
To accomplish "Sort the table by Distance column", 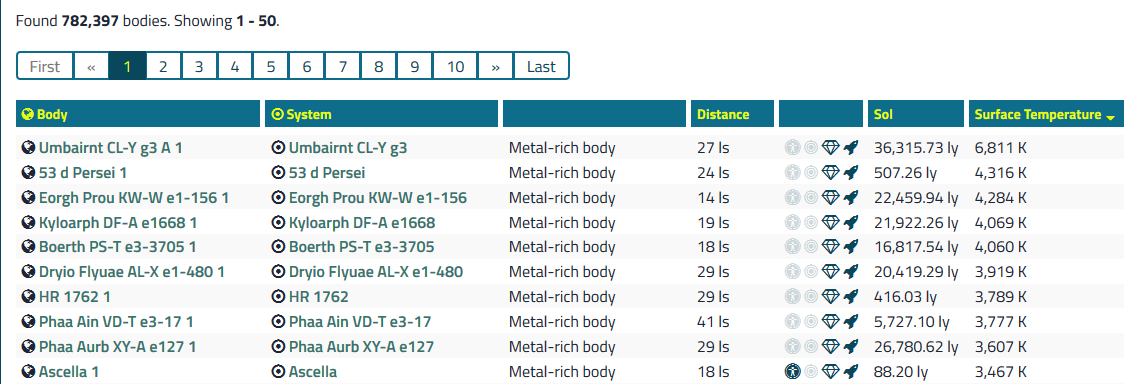I will click(x=723, y=114).
